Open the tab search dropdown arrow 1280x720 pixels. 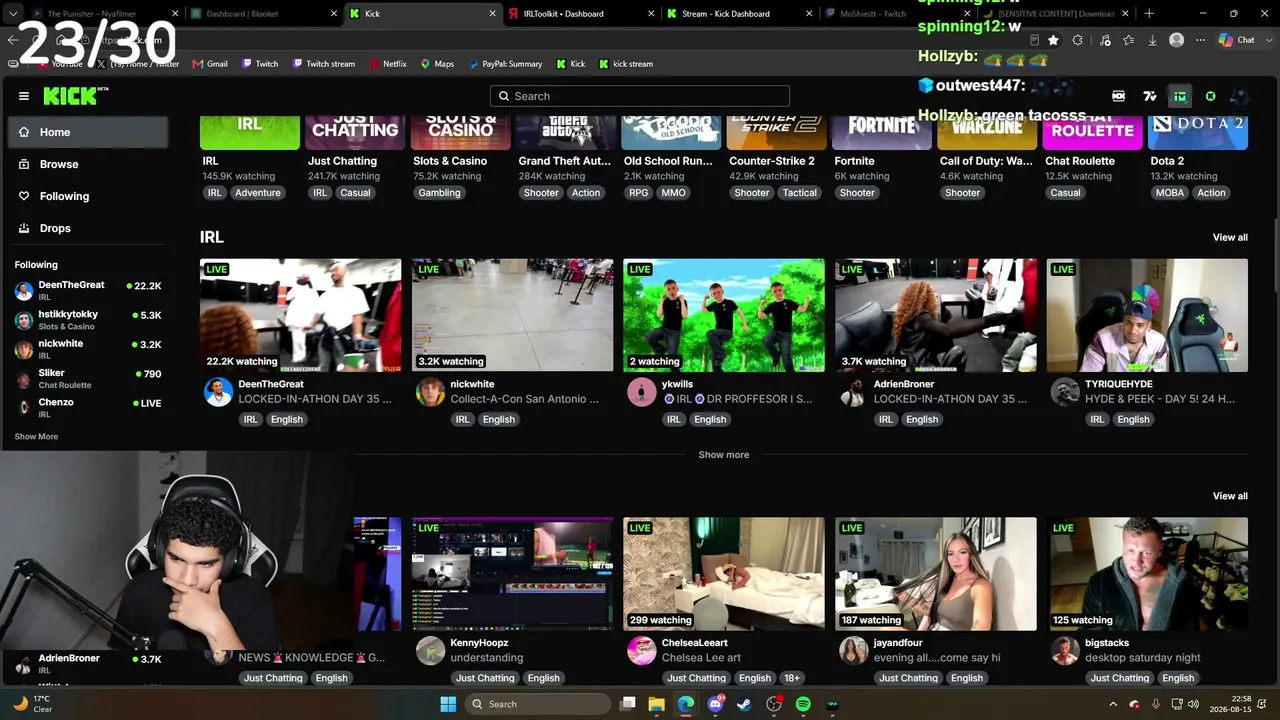13,14
